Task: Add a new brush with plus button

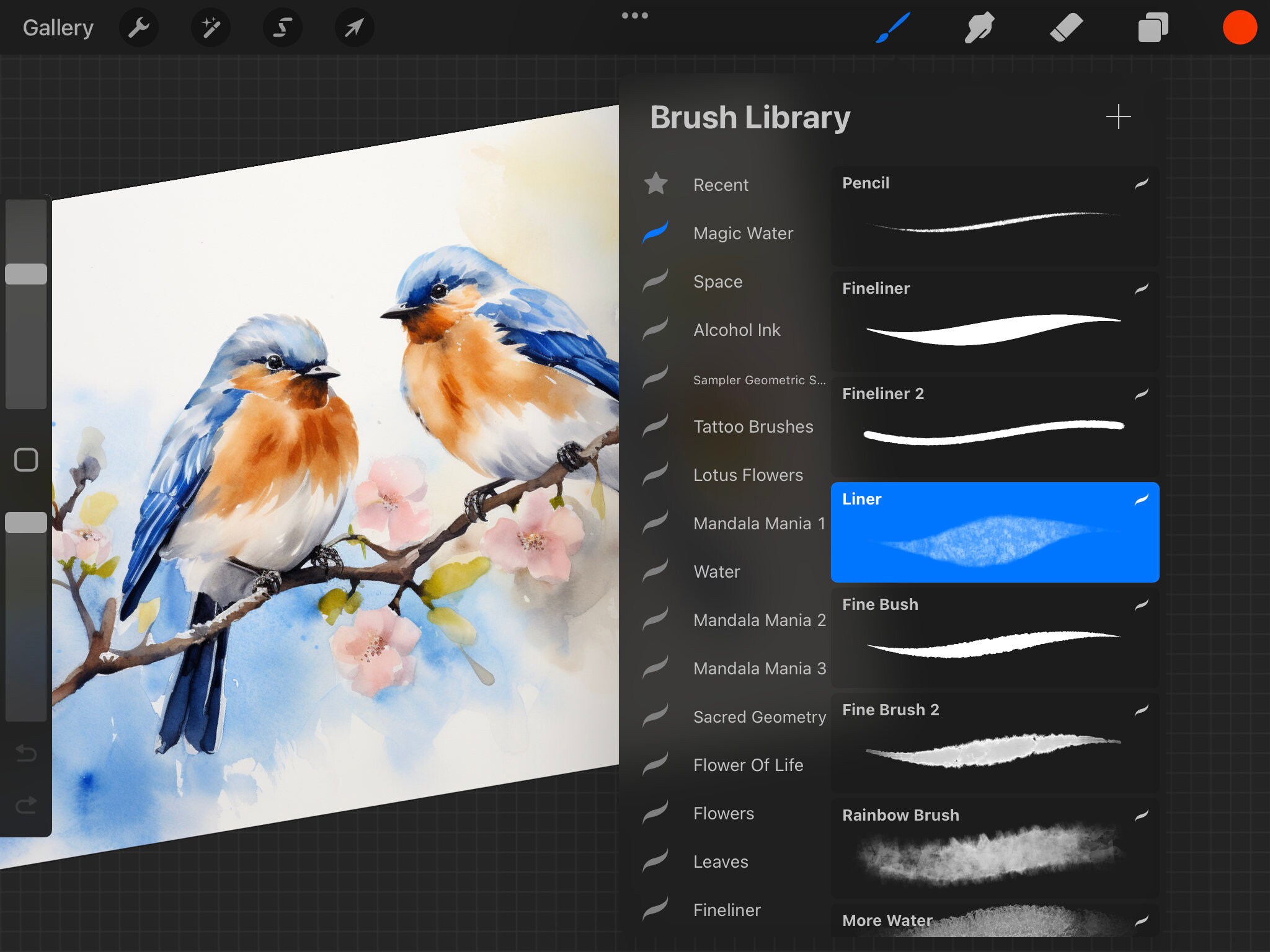Action: (x=1118, y=117)
